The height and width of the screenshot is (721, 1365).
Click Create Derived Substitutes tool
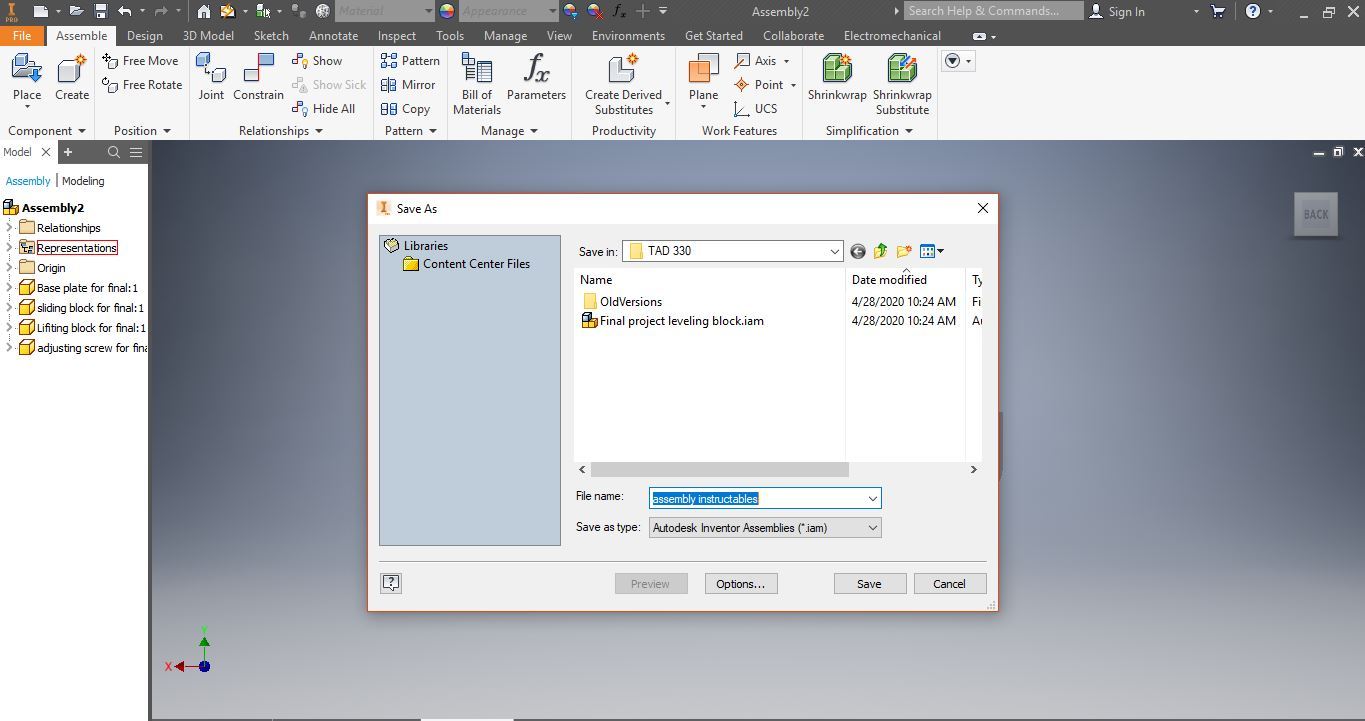point(624,84)
